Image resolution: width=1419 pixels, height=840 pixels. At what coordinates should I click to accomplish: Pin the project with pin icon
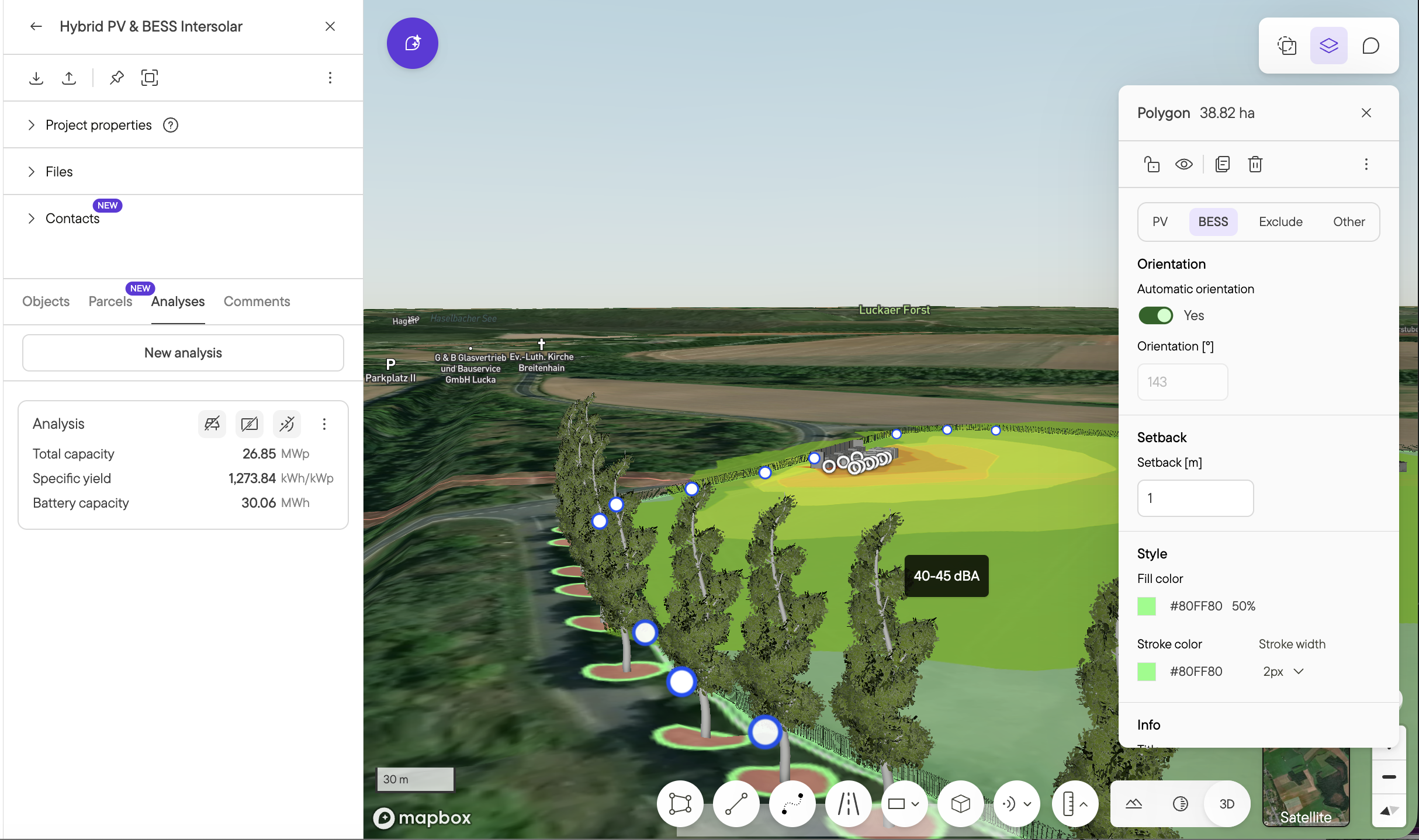(x=117, y=78)
